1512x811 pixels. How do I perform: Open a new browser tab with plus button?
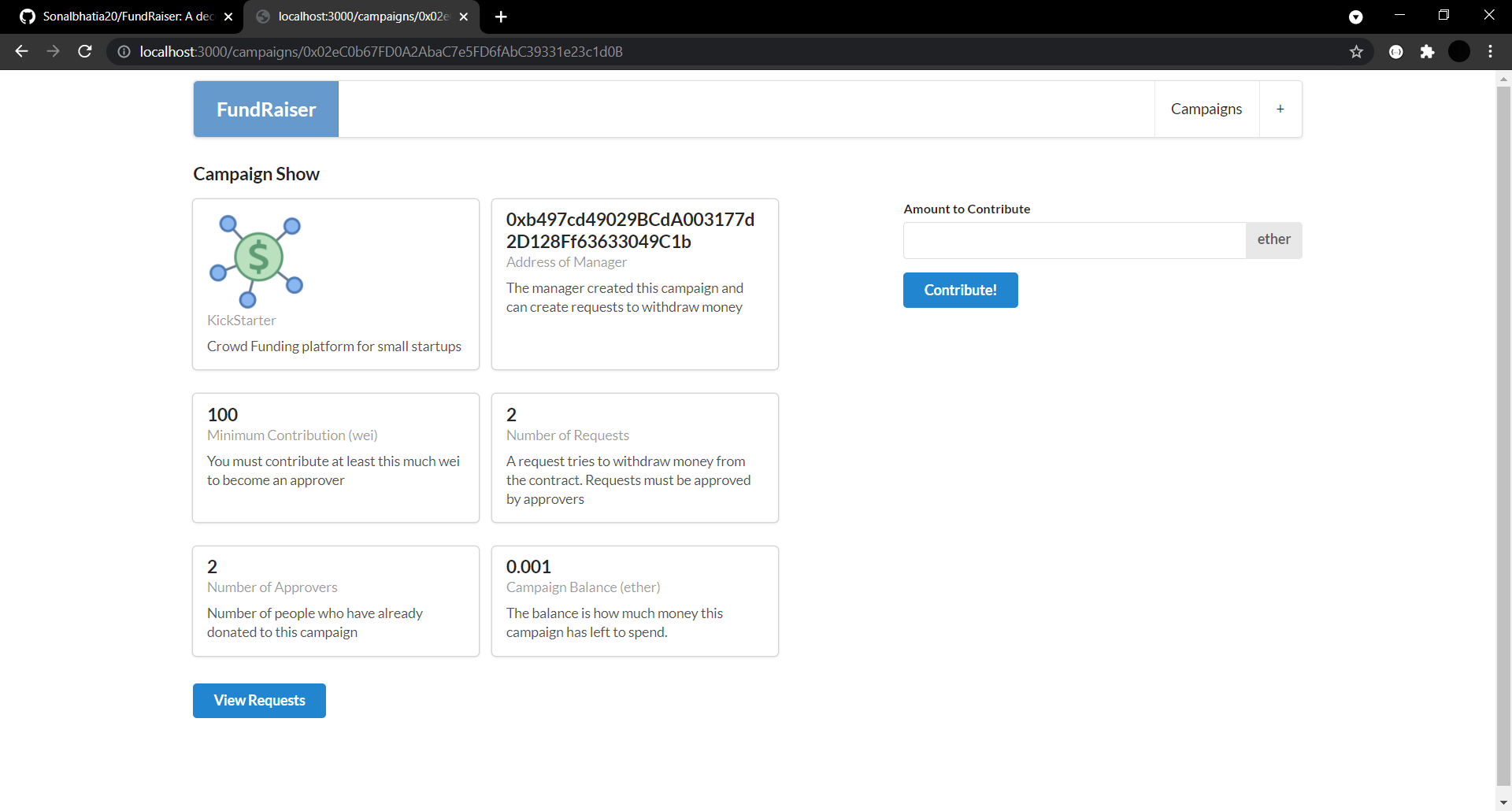[501, 17]
